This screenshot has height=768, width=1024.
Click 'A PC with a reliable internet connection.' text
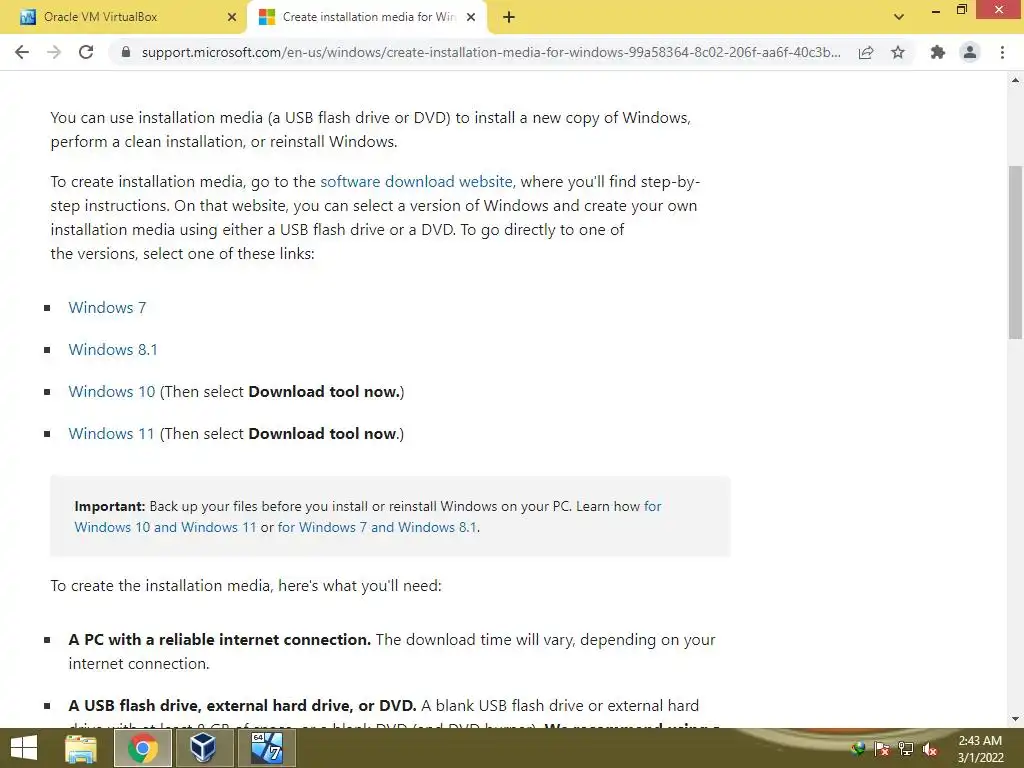click(219, 639)
